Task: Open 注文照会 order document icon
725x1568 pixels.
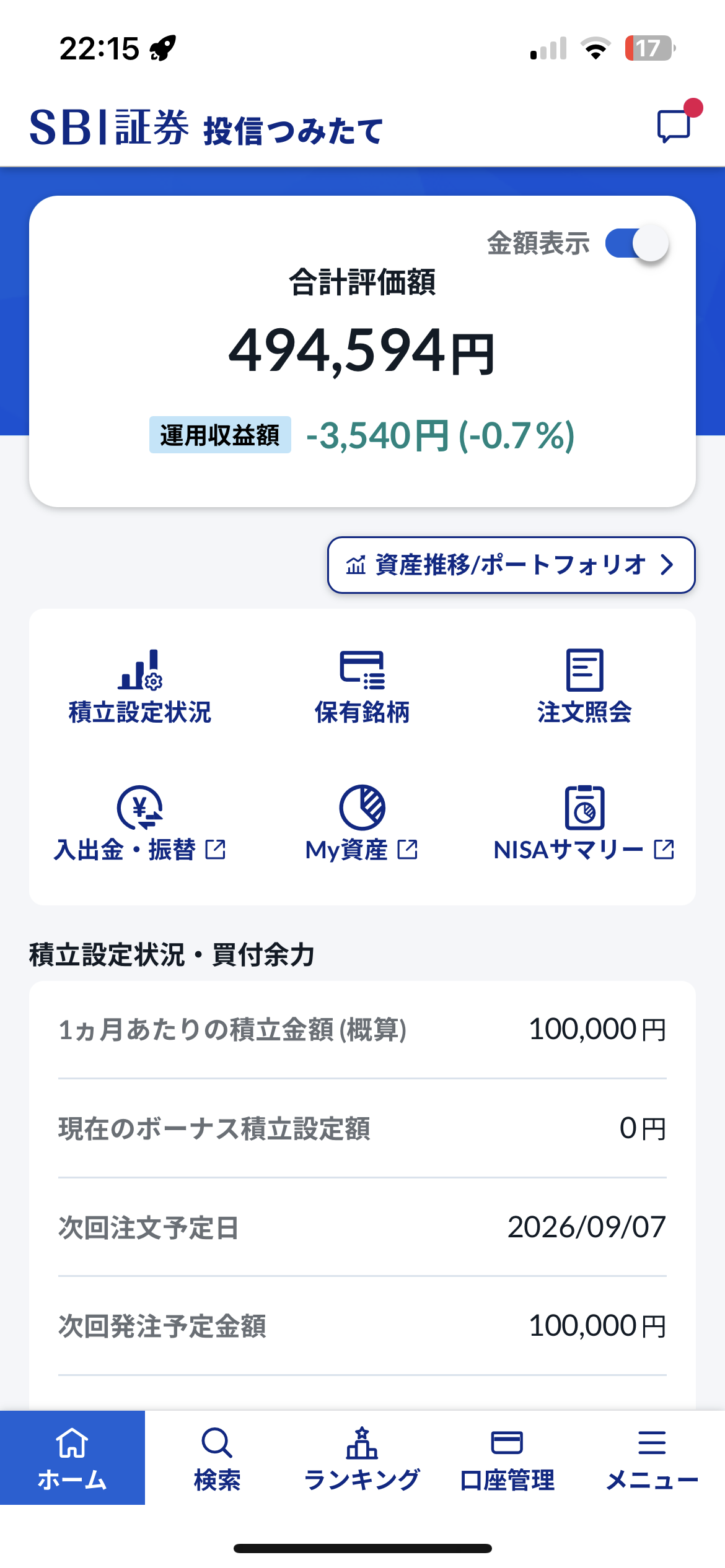Action: [584, 669]
